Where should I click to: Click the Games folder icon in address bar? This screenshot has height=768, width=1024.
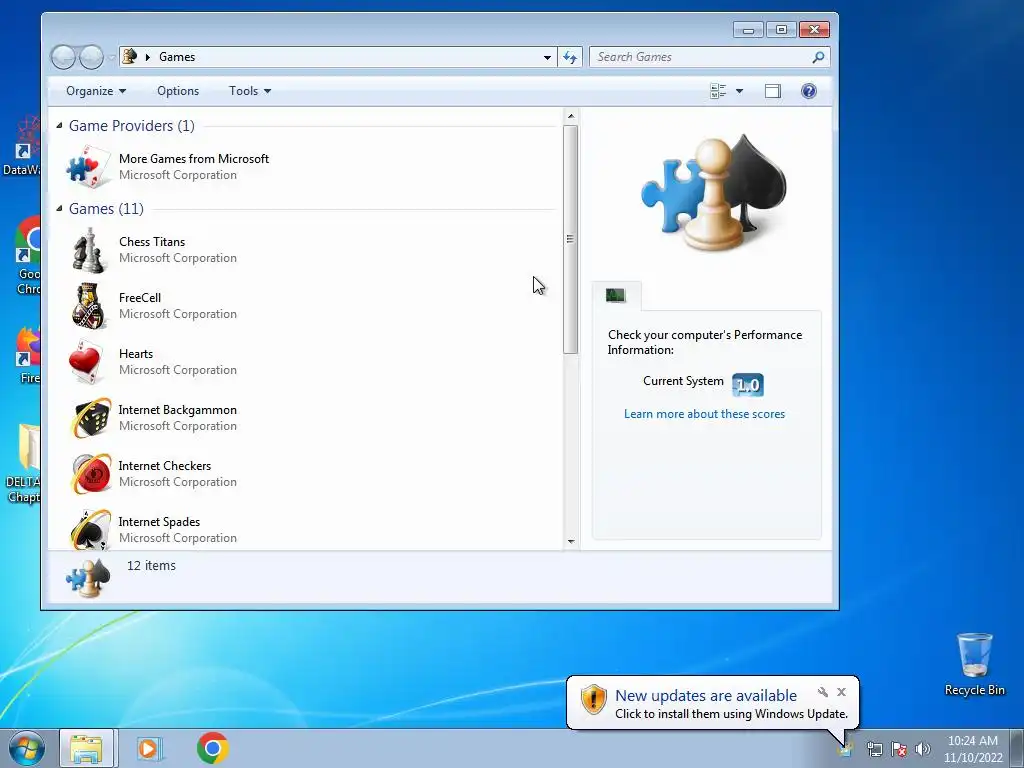[x=130, y=57]
